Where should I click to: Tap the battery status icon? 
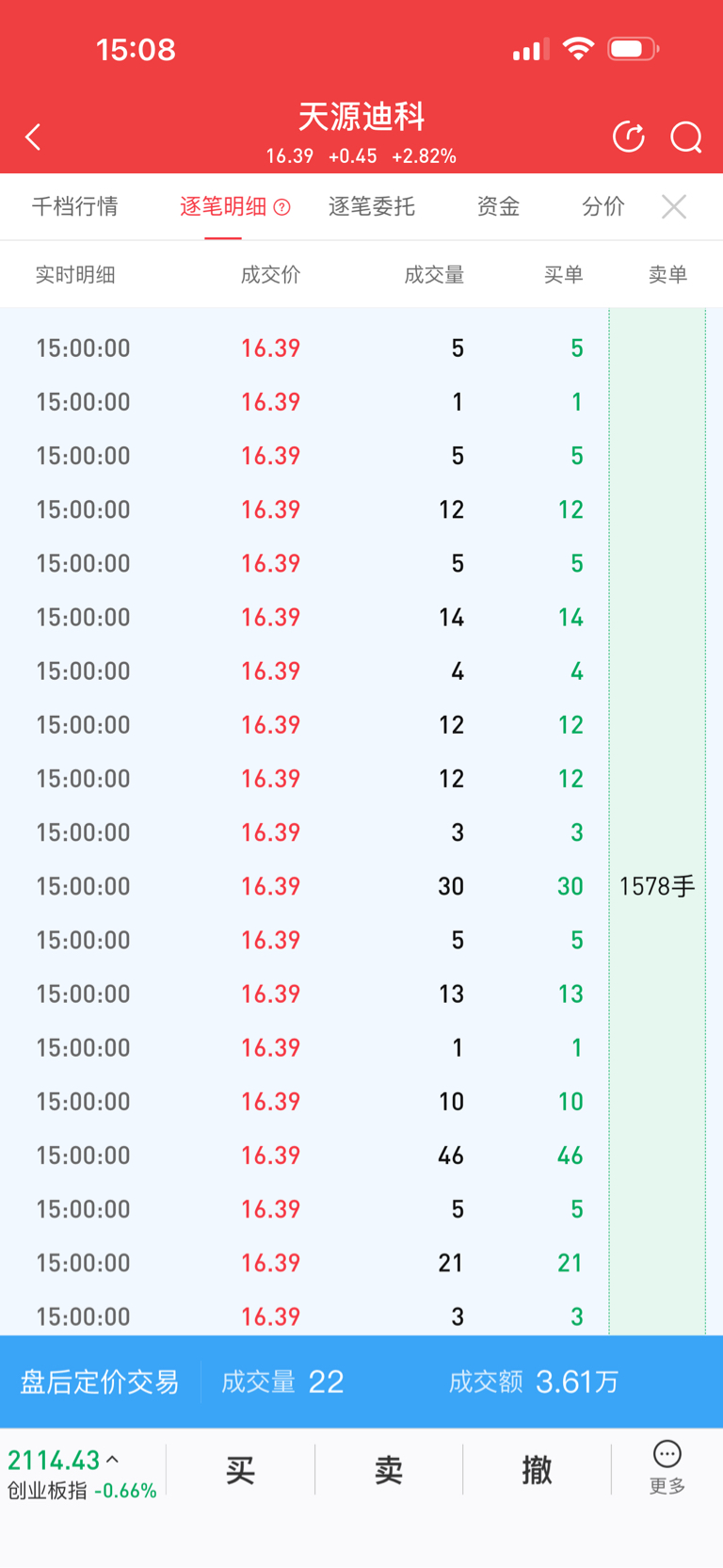[634, 49]
